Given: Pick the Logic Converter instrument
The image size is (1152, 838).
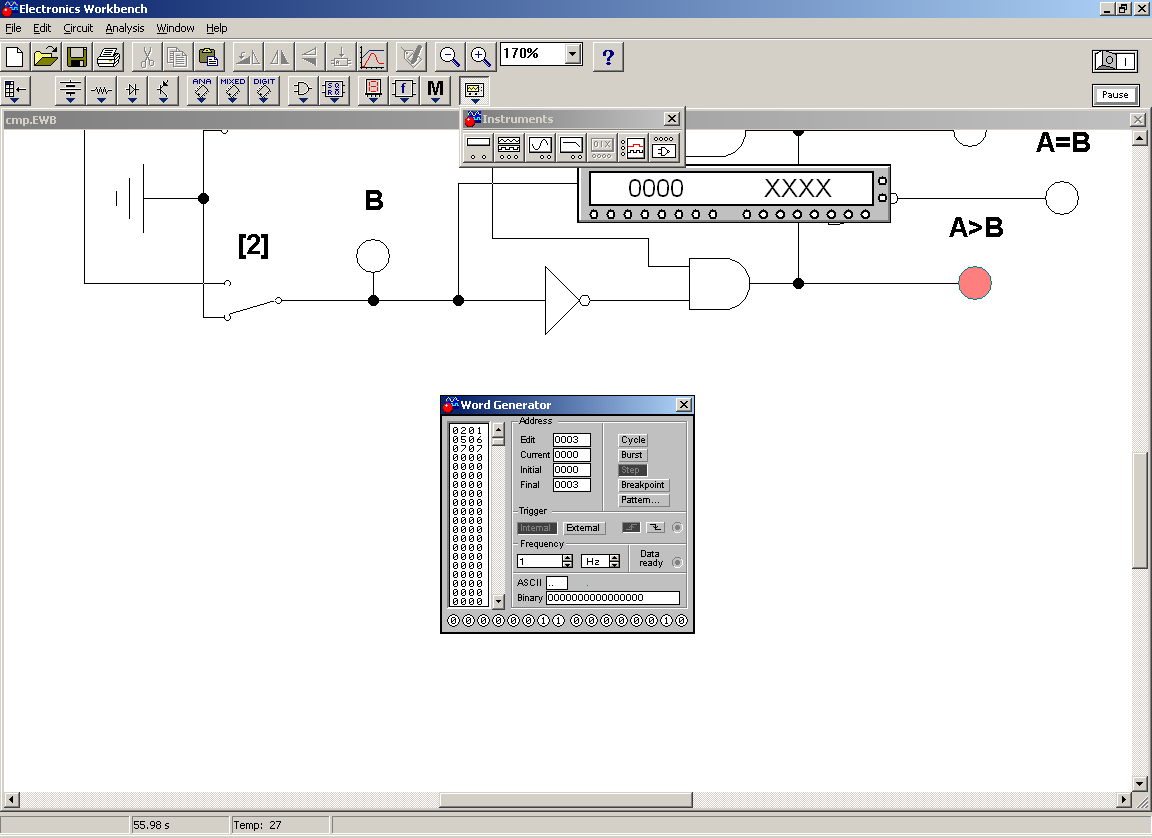Looking at the screenshot, I should [x=664, y=147].
